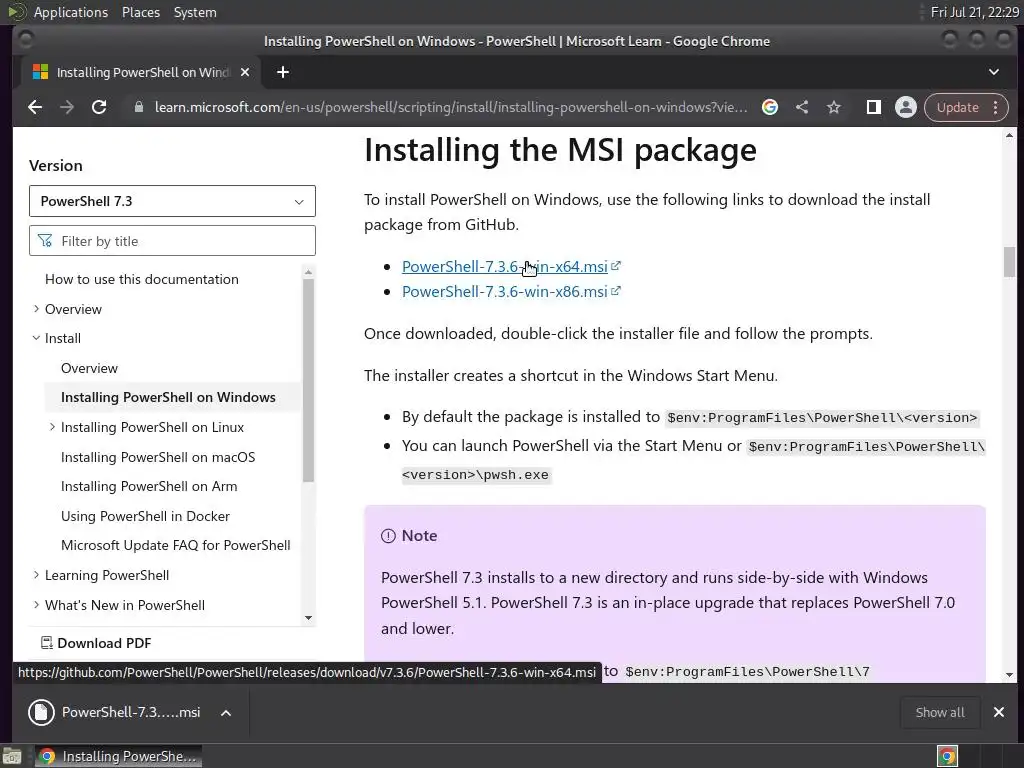Open the PowerShell 7.3 version dropdown
Viewport: 1024px width, 768px height.
point(172,201)
